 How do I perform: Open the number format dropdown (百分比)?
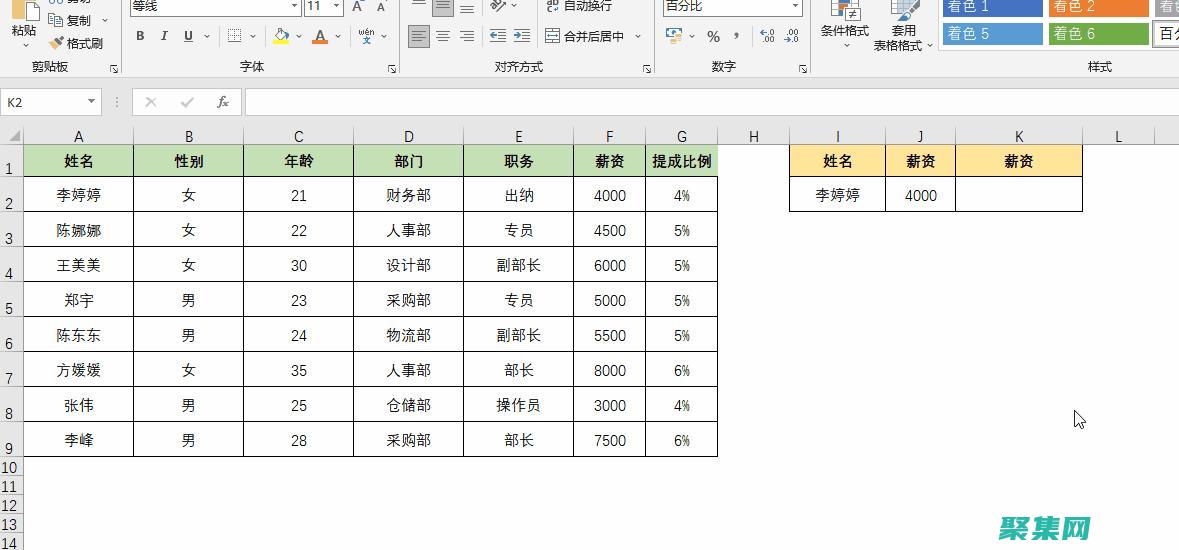(x=796, y=6)
